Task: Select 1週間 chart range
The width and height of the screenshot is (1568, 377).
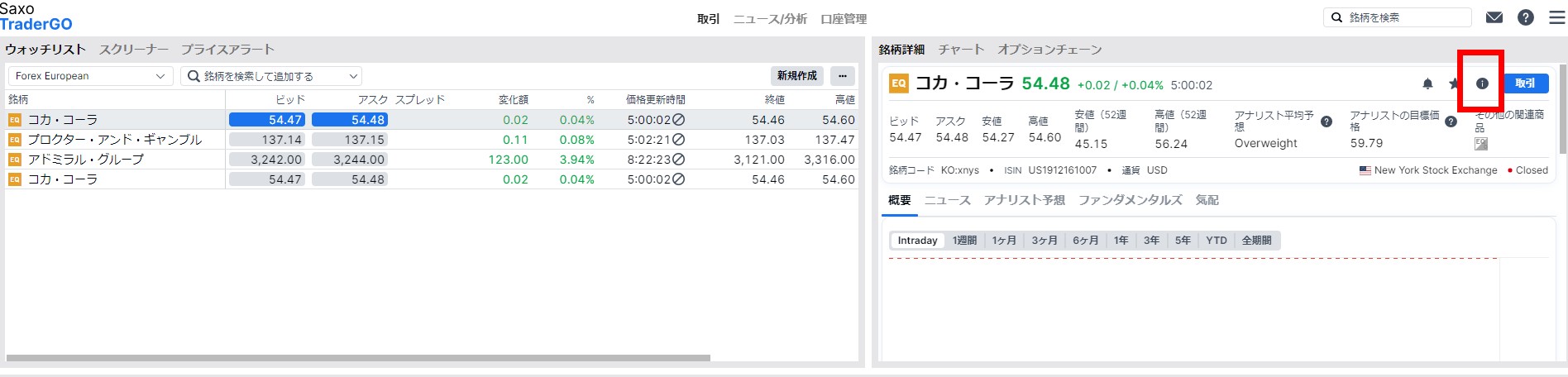Action: [x=964, y=241]
